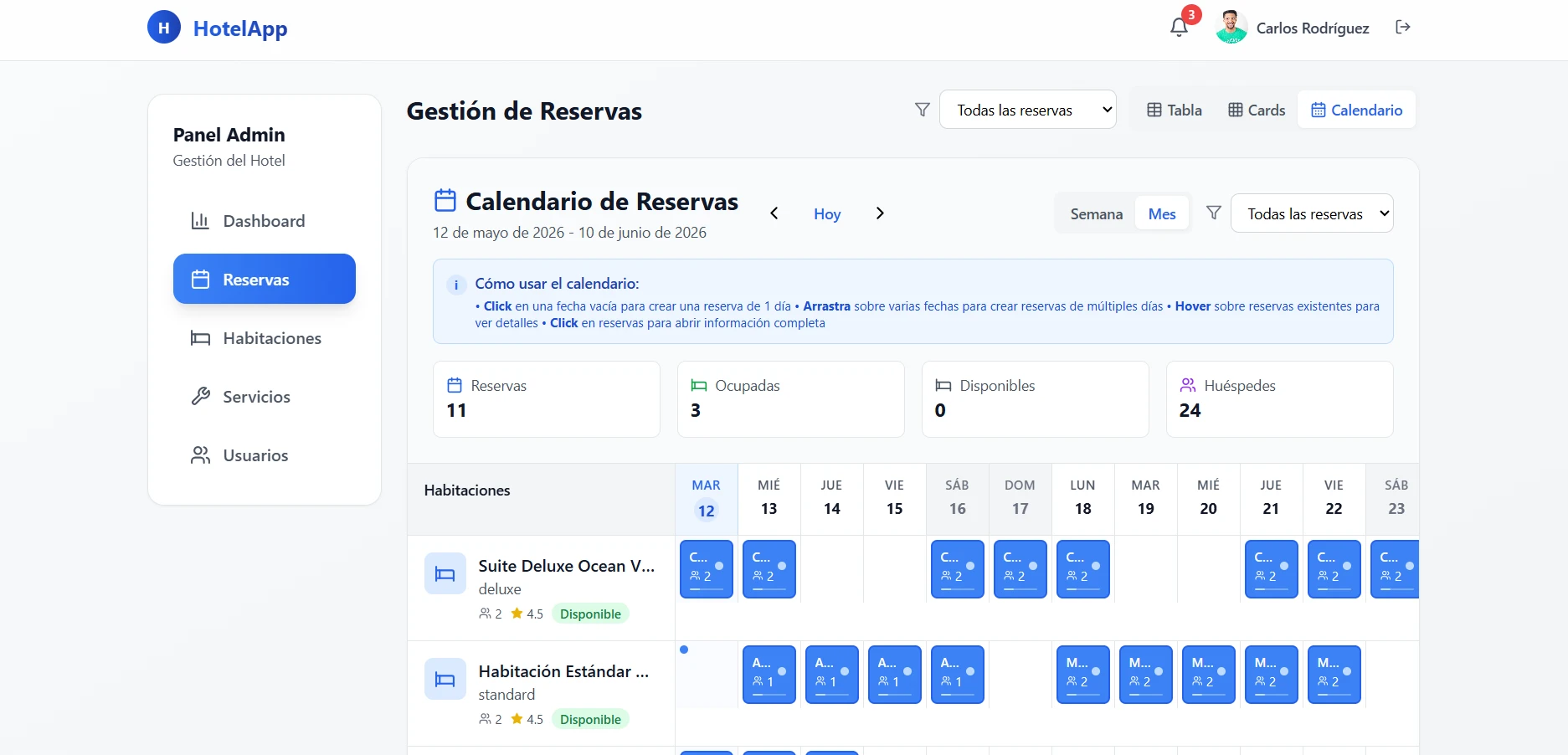This screenshot has width=1568, height=755.
Task: Click the bed icon for Suite Deluxe Ocean
Action: coord(445,573)
